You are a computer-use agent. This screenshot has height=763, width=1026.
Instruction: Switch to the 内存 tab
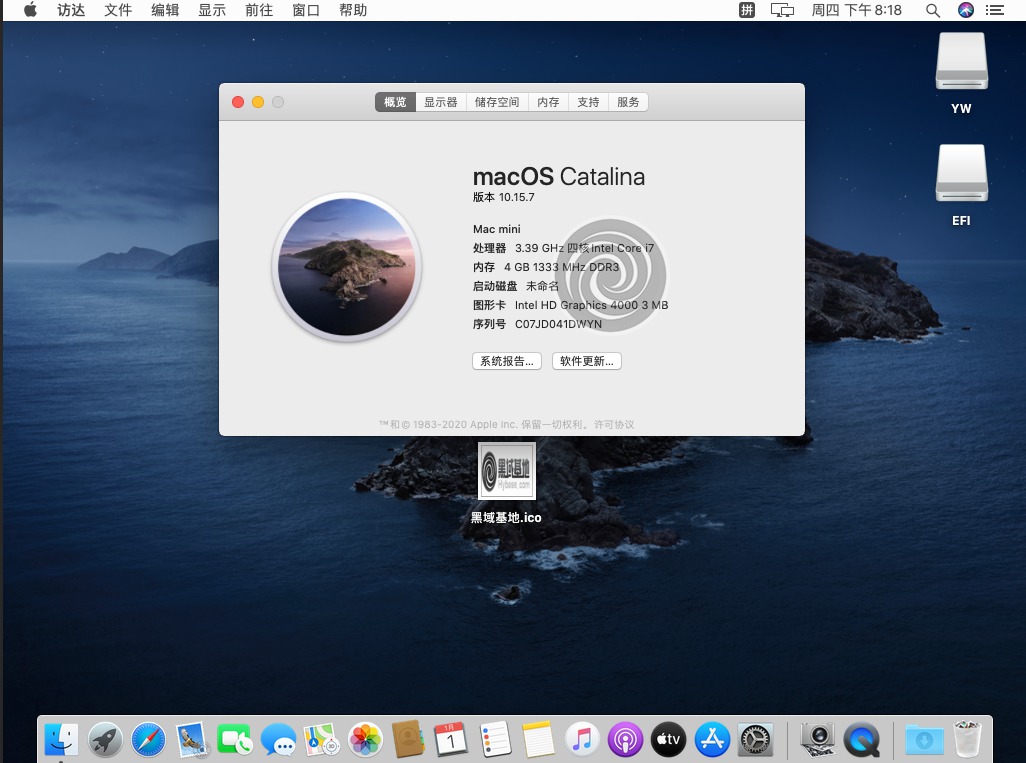pos(548,102)
